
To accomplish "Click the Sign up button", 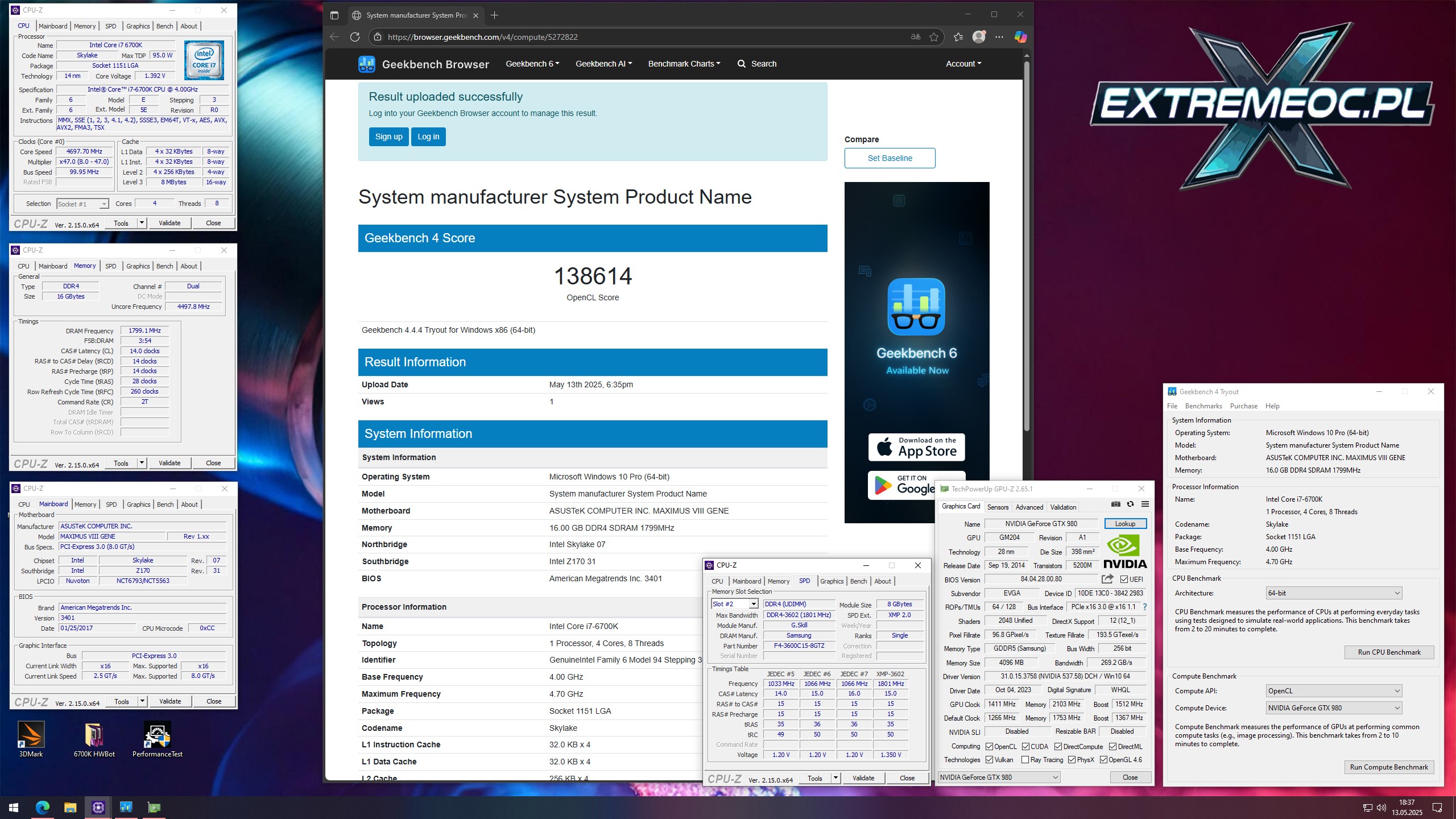I will pos(388,136).
